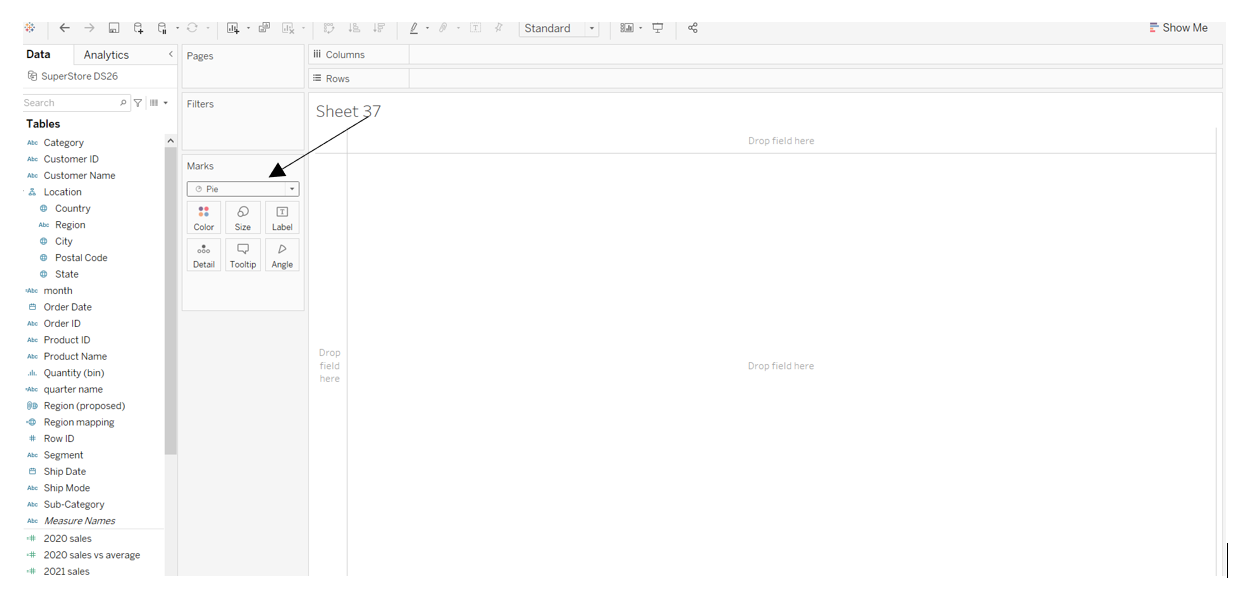Redo with the forward arrow icon

(89, 28)
